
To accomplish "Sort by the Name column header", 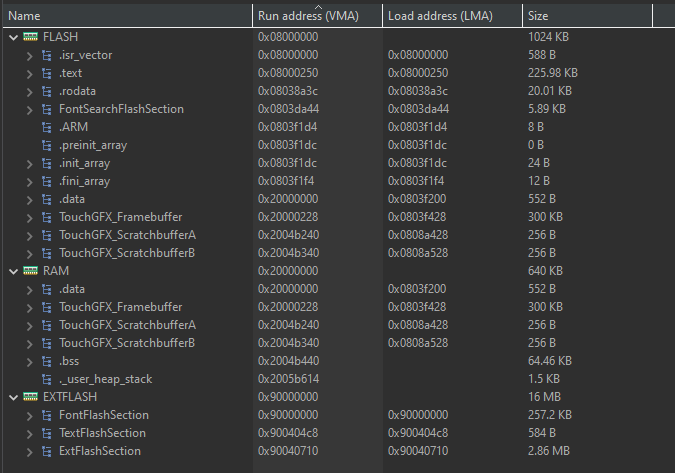I will point(127,16).
